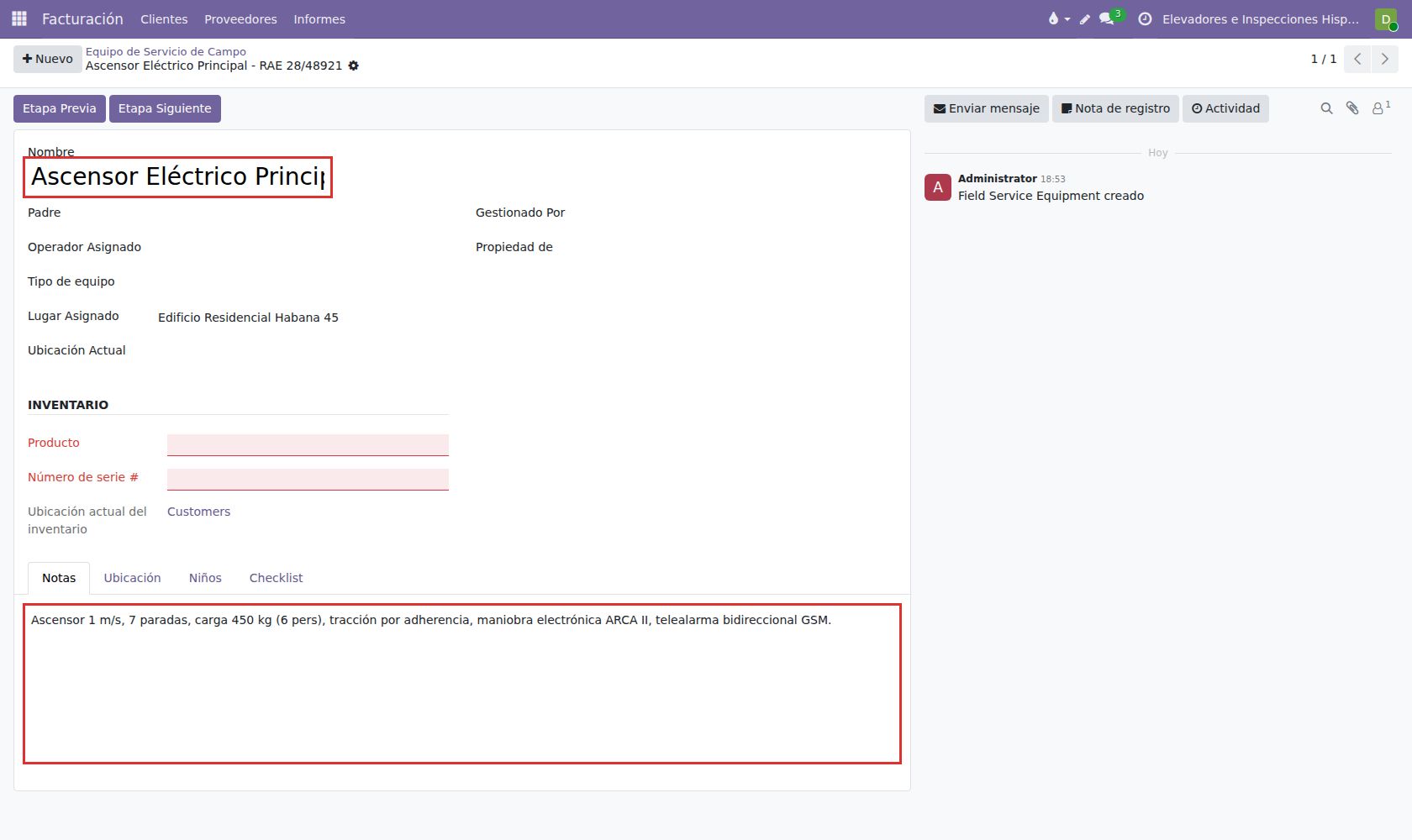The width and height of the screenshot is (1412, 840).
Task: Switch to the Ubicación tab
Action: (x=132, y=578)
